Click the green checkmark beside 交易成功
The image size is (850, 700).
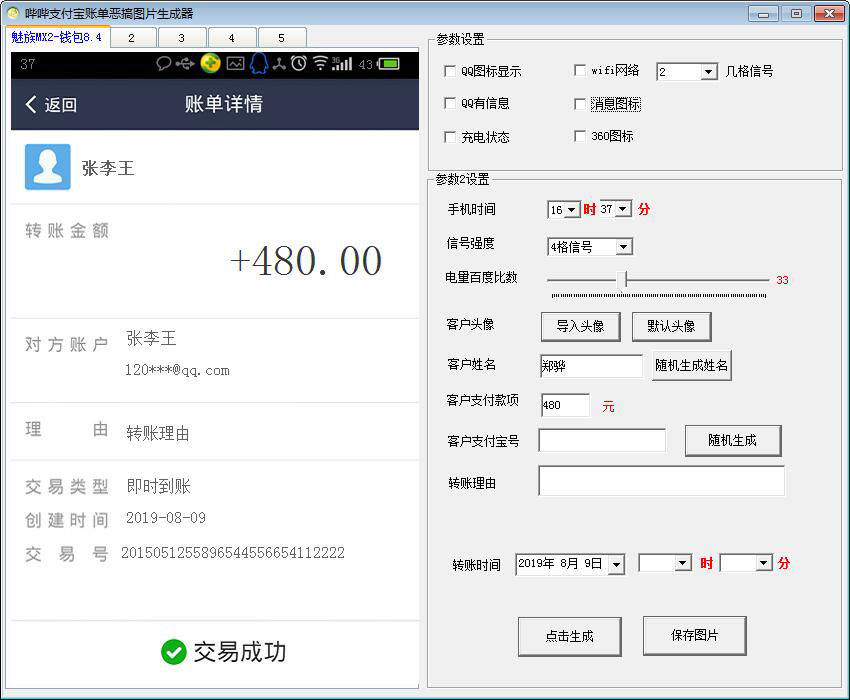pyautogui.click(x=173, y=652)
